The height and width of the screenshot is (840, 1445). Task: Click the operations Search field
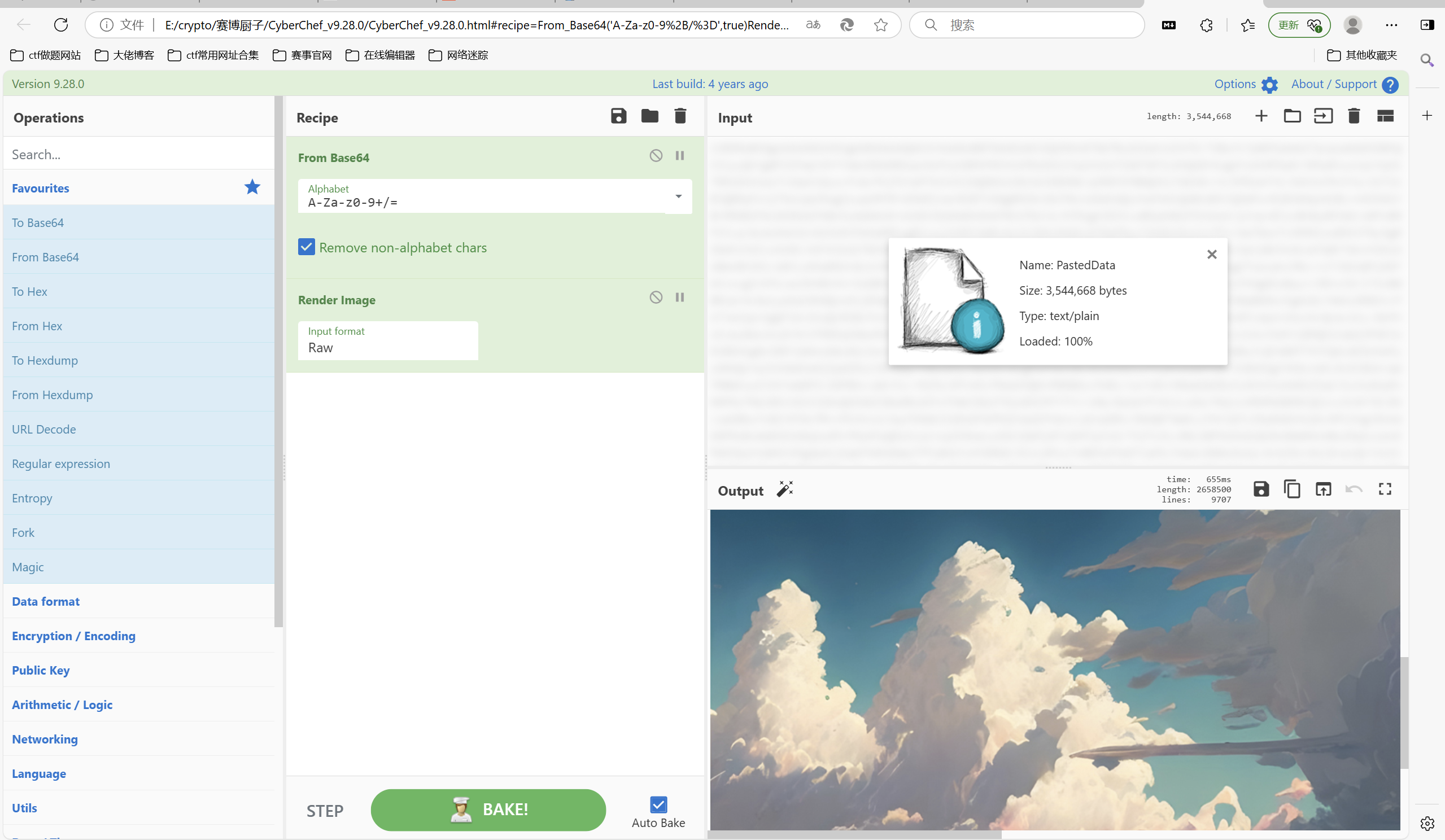point(138,154)
